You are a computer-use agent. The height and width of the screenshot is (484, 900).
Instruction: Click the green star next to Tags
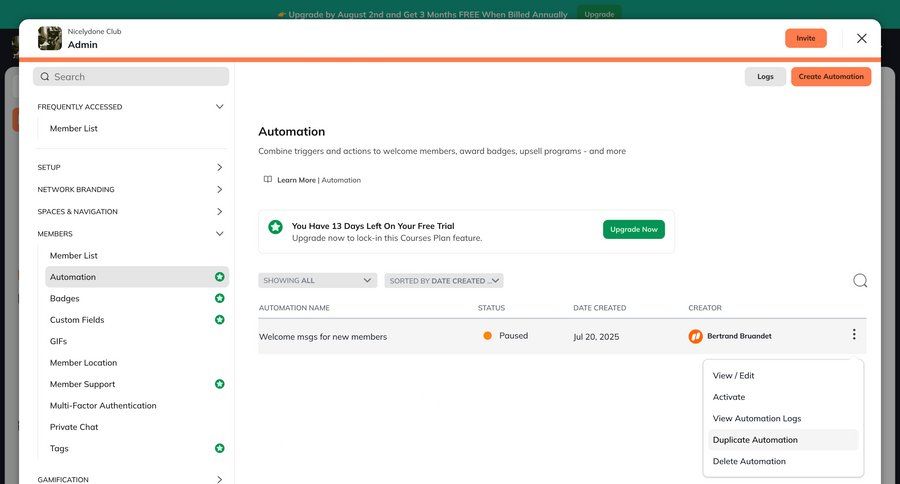click(219, 448)
